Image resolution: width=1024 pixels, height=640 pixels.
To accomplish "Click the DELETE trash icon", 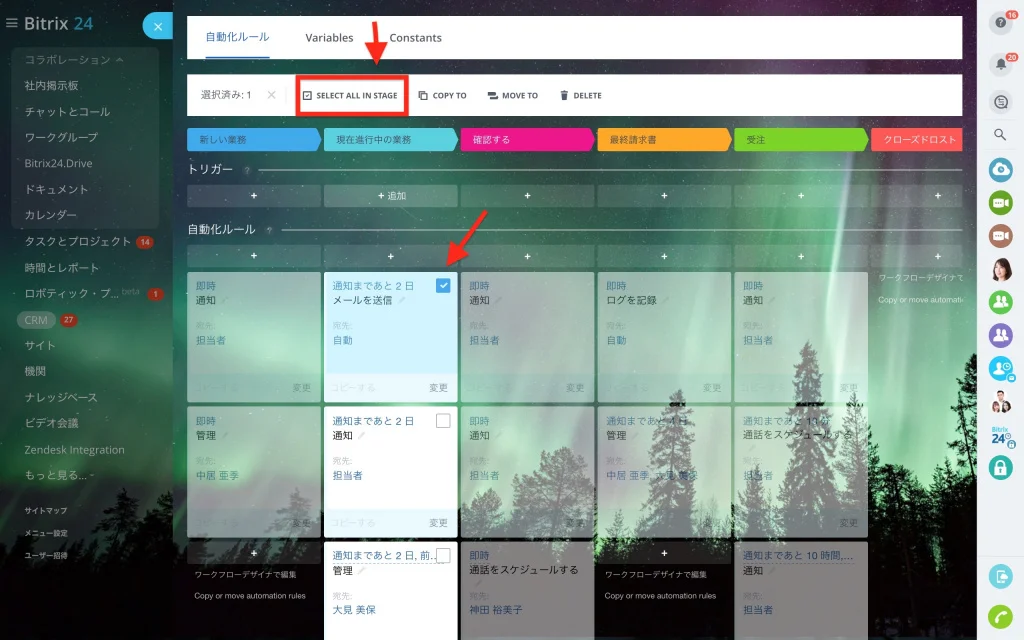I will [x=564, y=95].
